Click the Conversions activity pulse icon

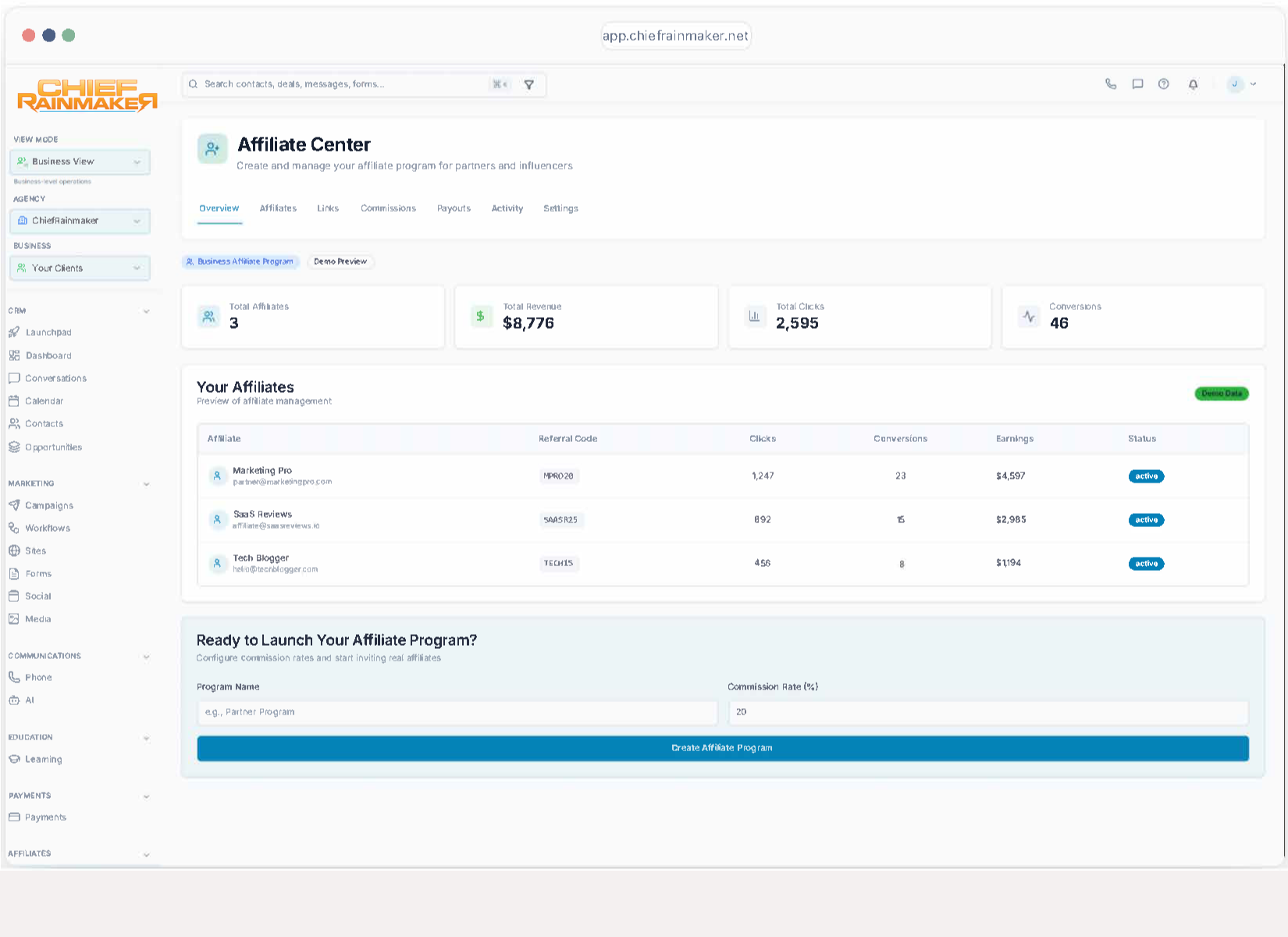(x=1029, y=316)
